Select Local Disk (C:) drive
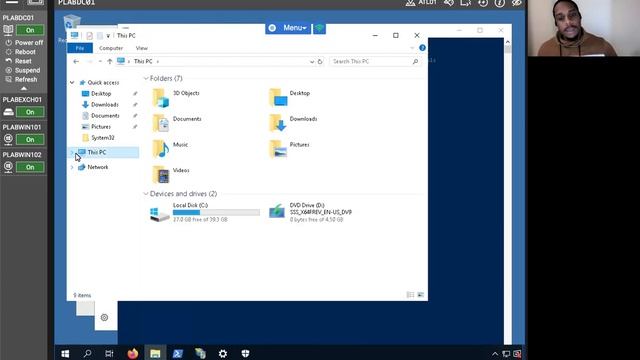The width and height of the screenshot is (640, 360). [204, 212]
